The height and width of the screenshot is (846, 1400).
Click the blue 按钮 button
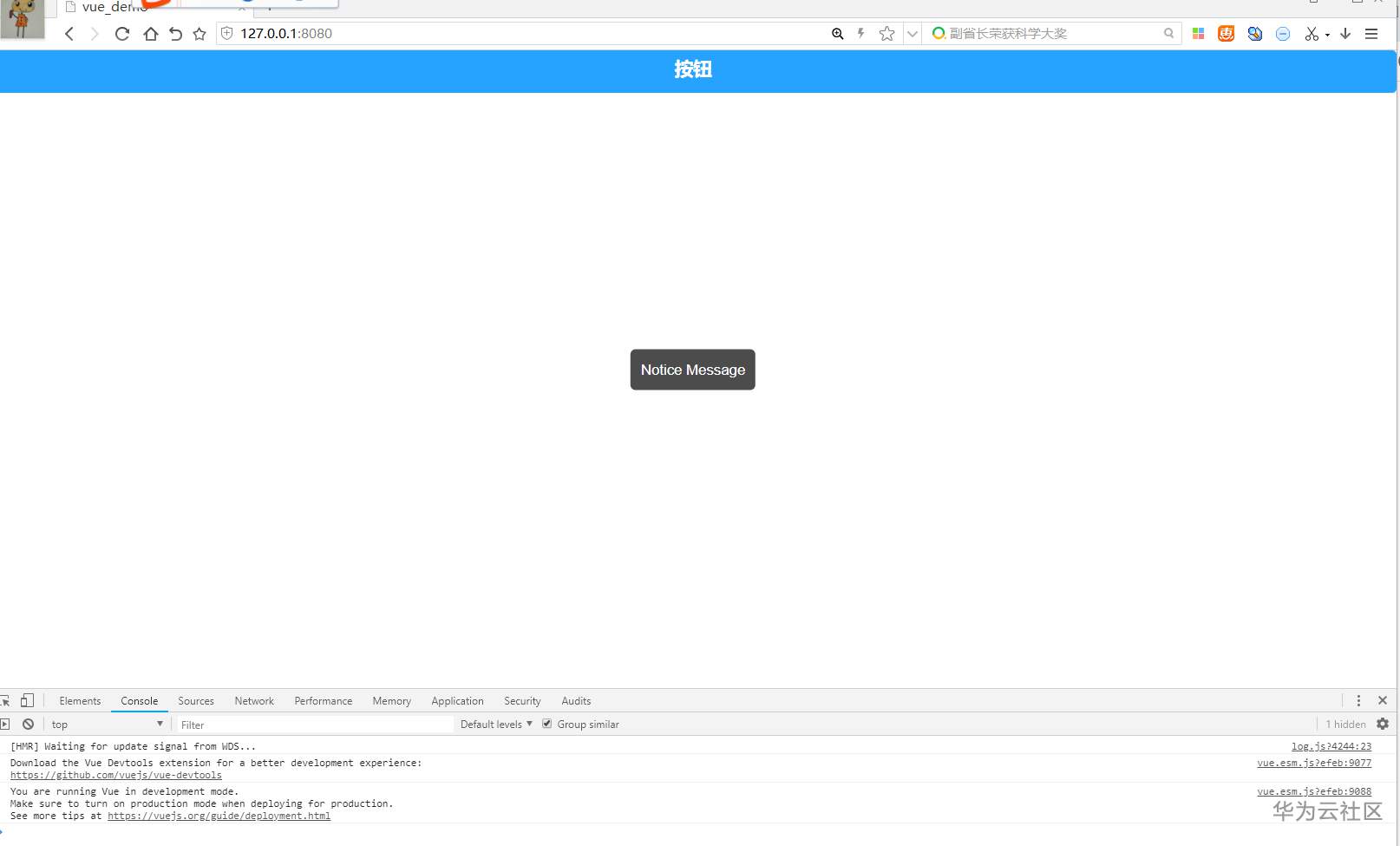pos(697,70)
